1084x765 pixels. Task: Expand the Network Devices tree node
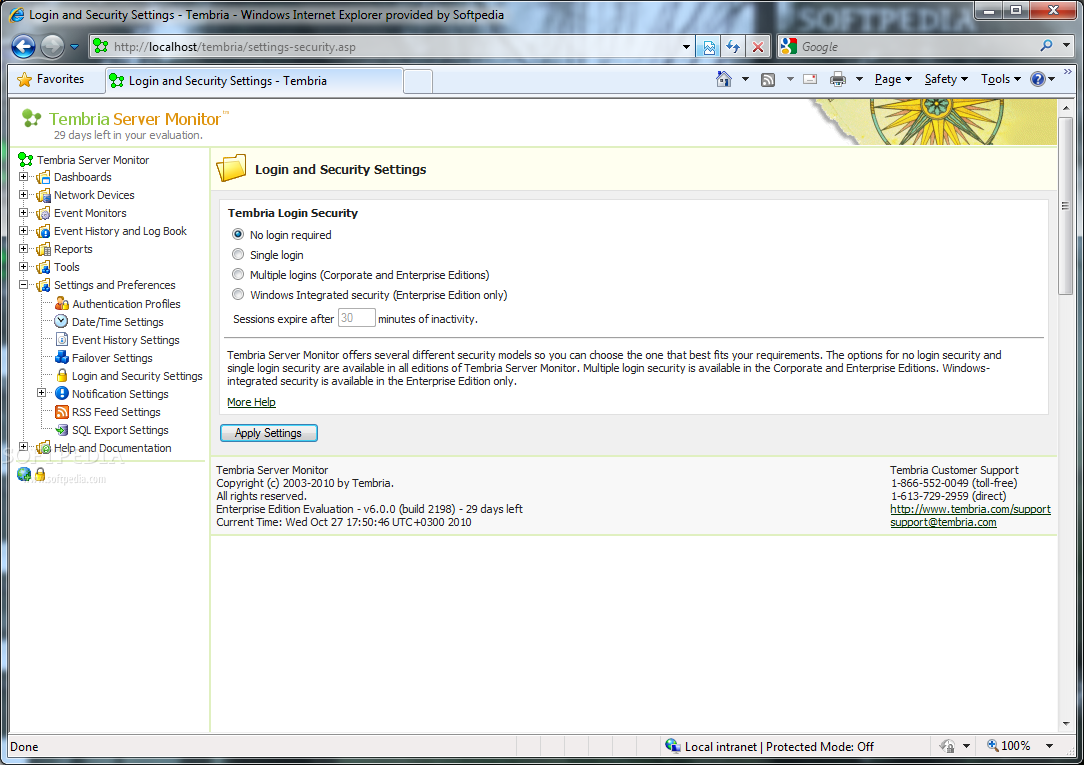24,195
